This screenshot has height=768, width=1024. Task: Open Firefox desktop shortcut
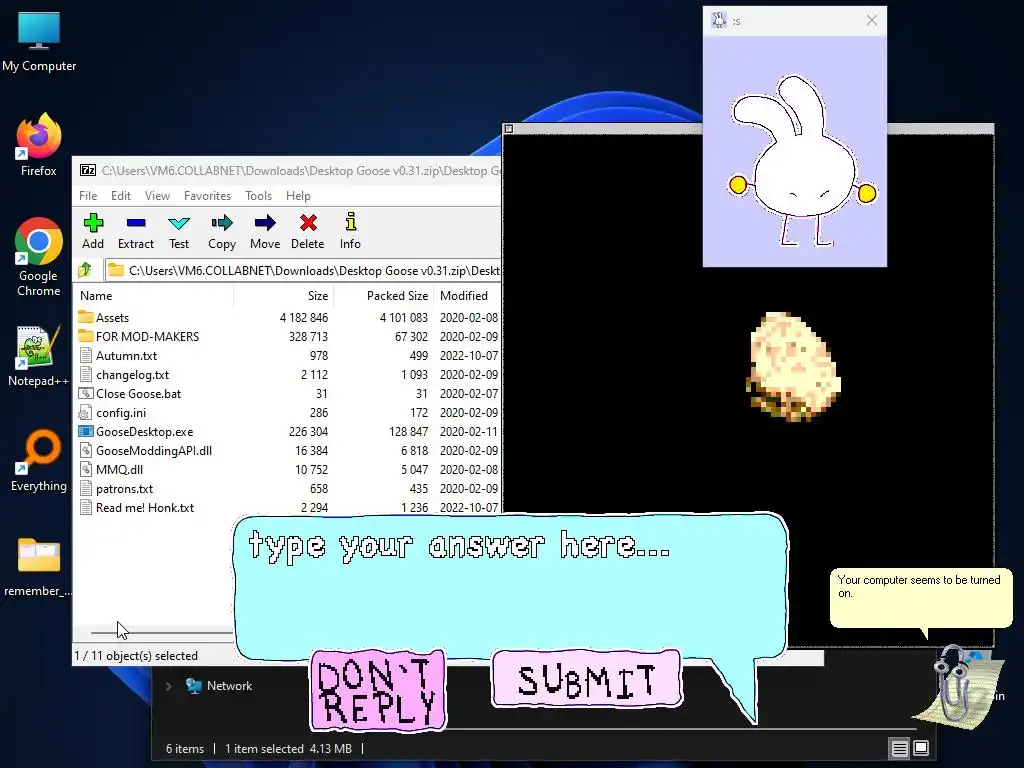point(39,145)
